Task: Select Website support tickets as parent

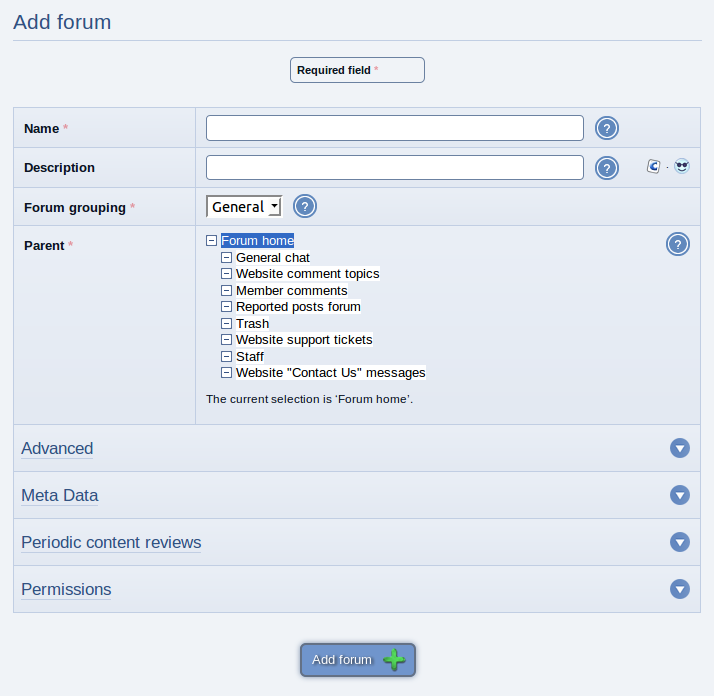Action: [304, 340]
